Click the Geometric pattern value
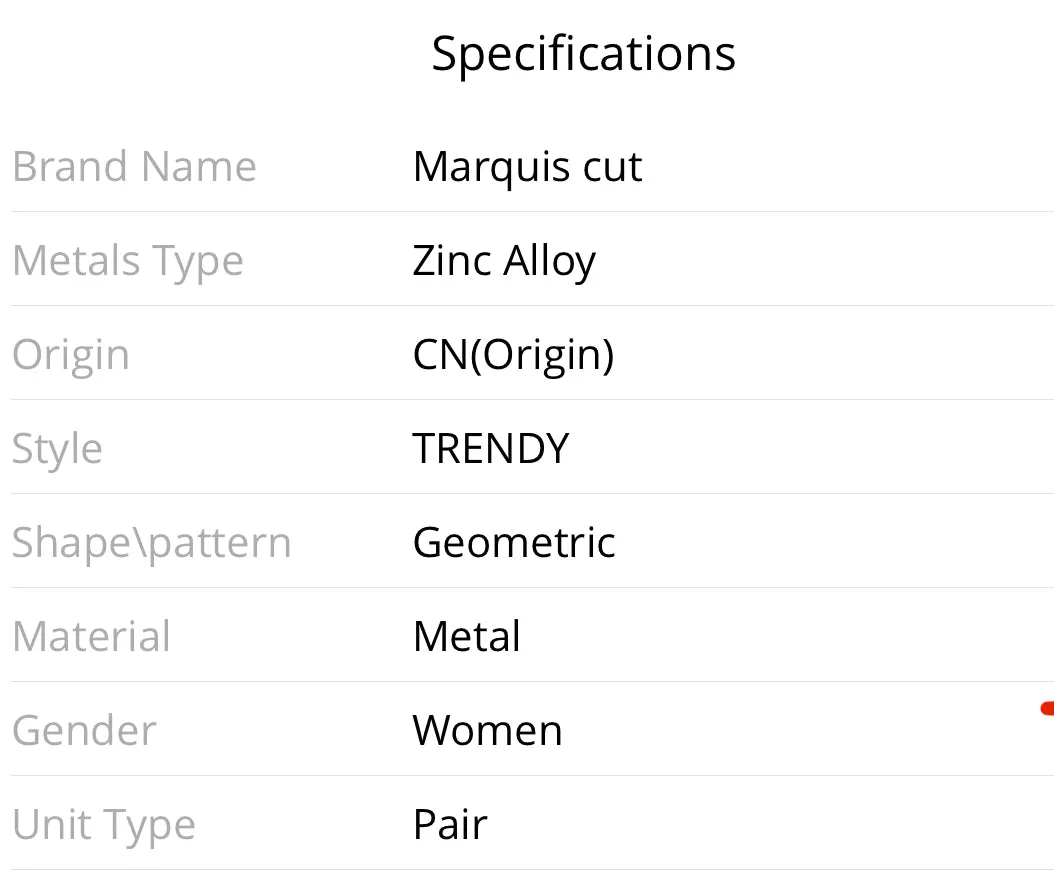 click(x=514, y=543)
